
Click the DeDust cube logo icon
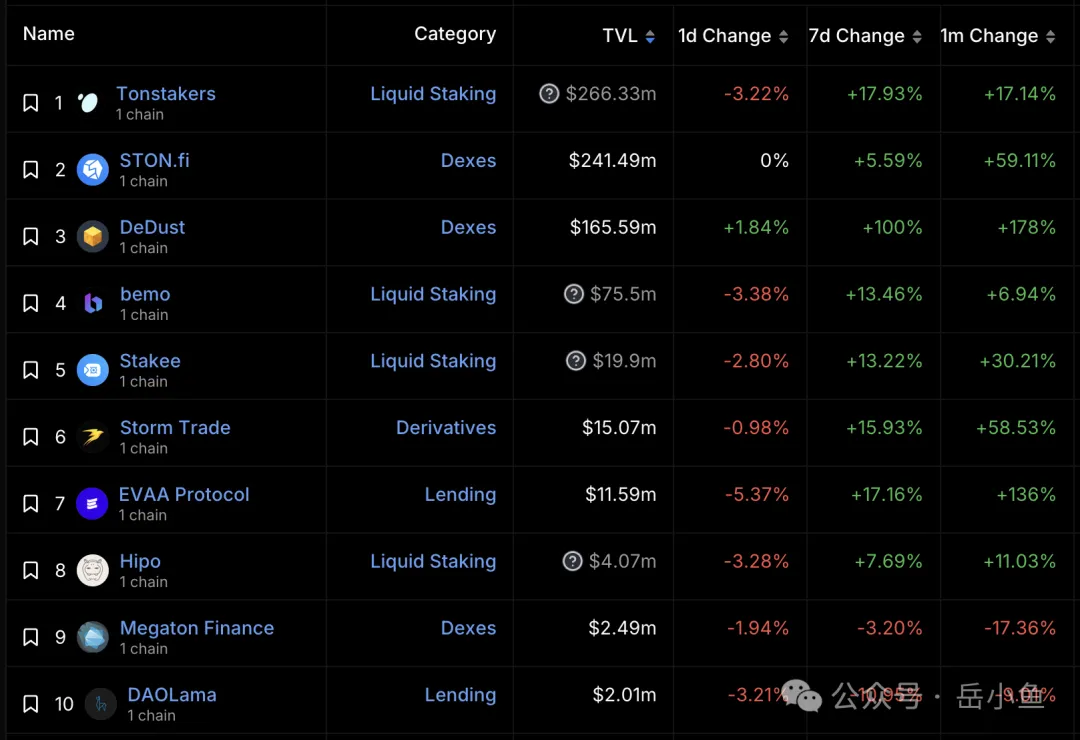tap(92, 237)
